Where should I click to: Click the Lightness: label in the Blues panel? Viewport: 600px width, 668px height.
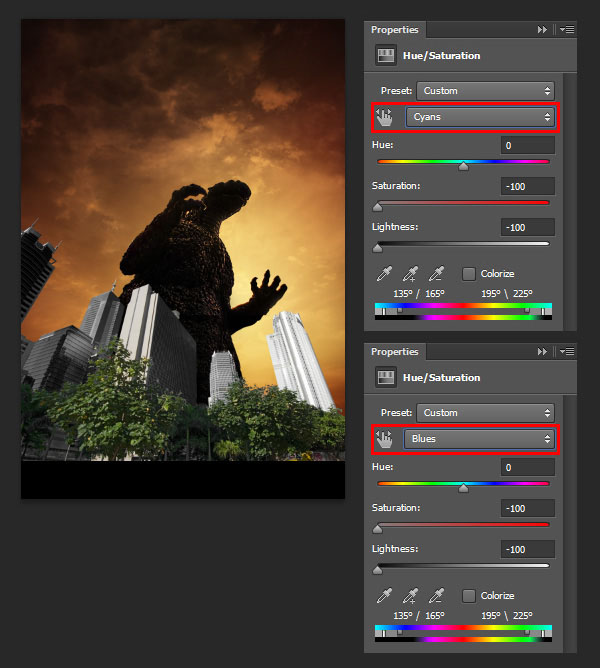(x=395, y=549)
